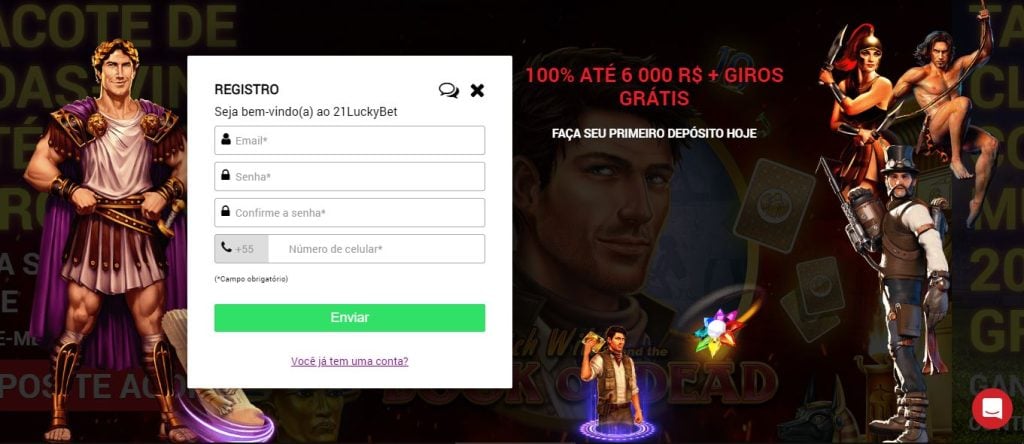Open the speech bubbles chat icon in Registro header
The width and height of the screenshot is (1024, 444).
coord(449,90)
